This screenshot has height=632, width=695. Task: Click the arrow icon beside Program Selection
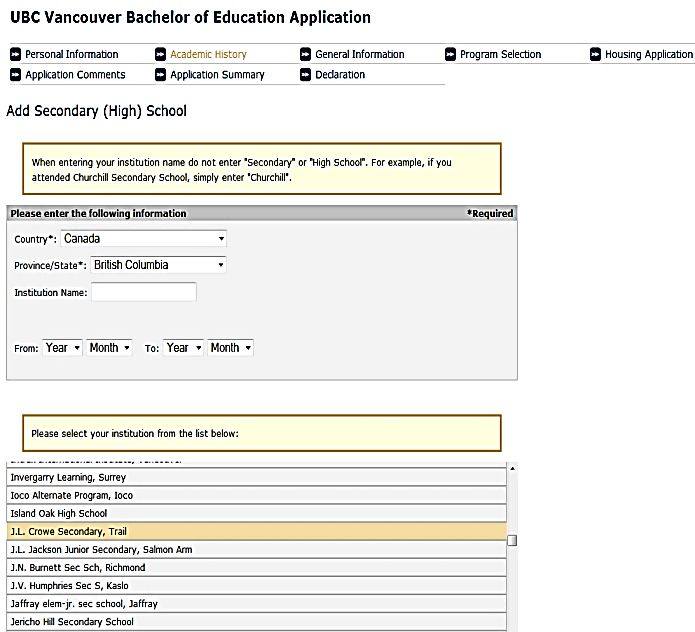pos(450,54)
